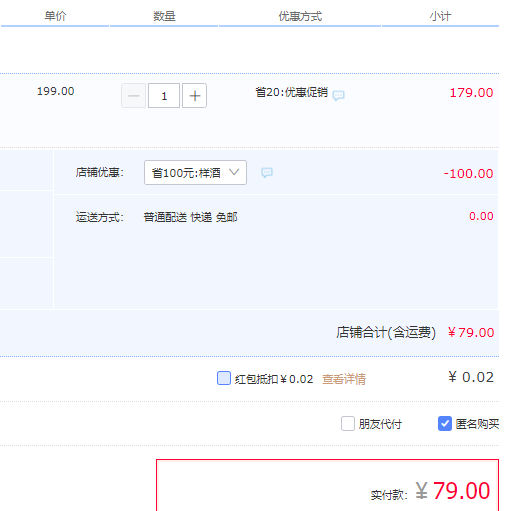Enable the 红包抵扣 ¥0.02 checkbox
This screenshot has height=511, width=525.
click(224, 378)
